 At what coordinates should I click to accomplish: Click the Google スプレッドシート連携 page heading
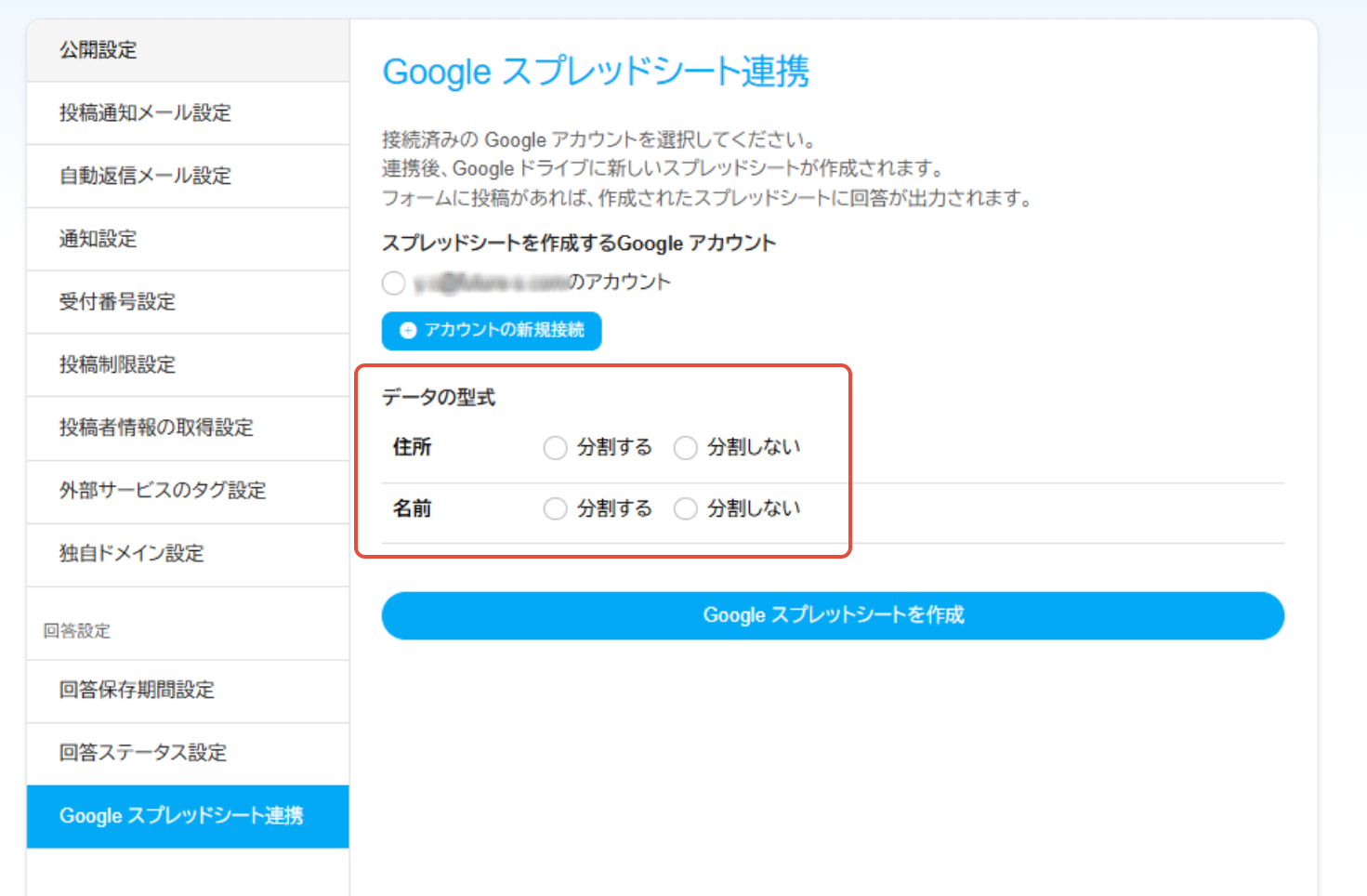click(596, 72)
